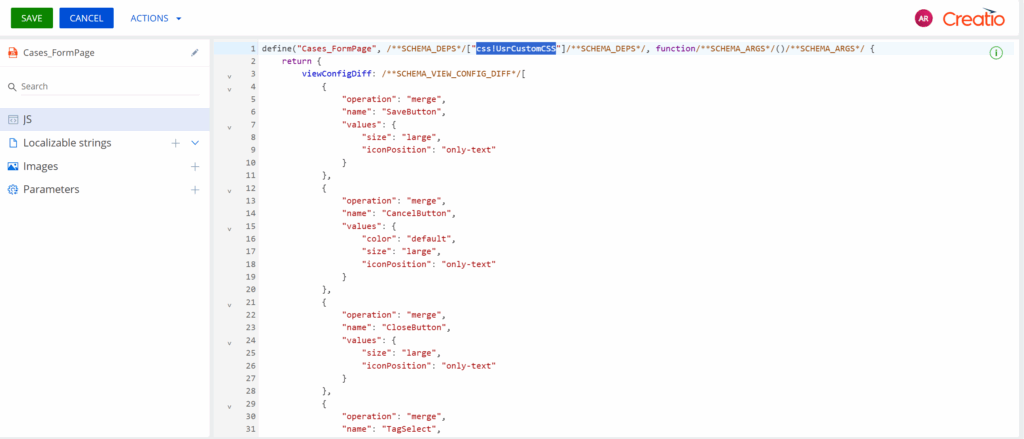
Task: Click the pencil icon beside Cases_FormPage
Action: pos(195,53)
